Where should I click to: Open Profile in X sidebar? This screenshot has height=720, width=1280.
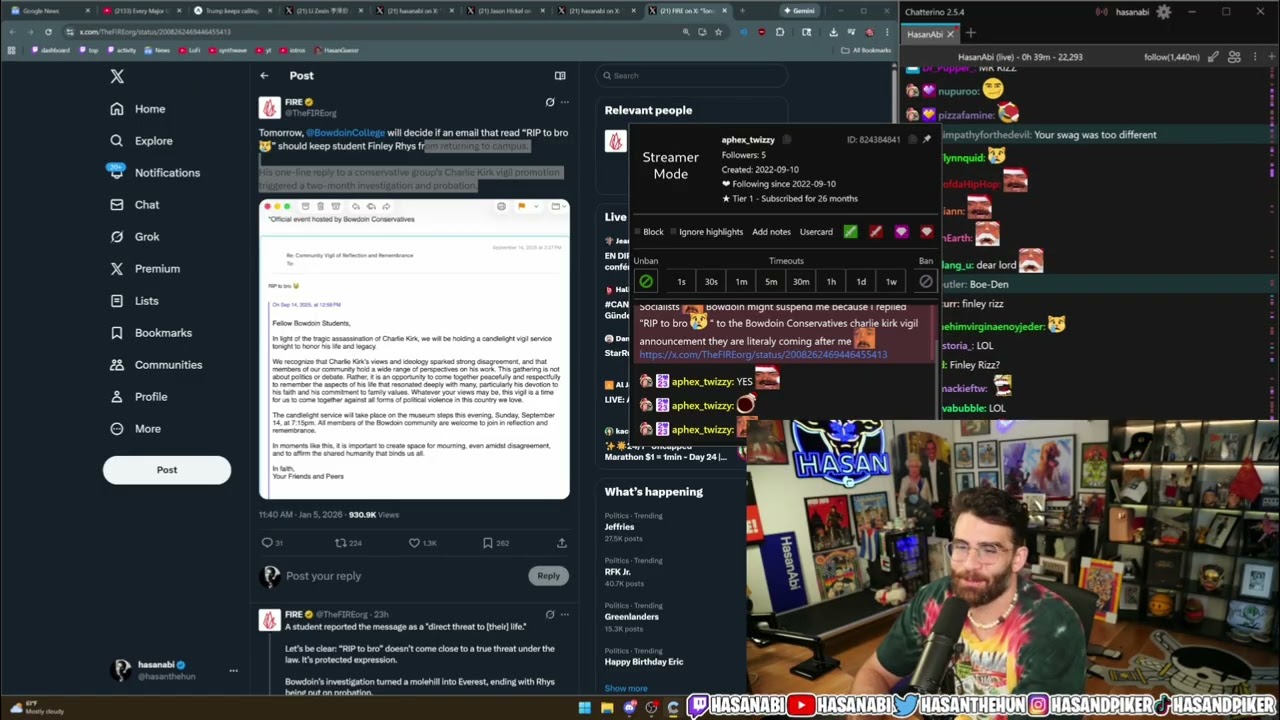[x=139, y=397]
